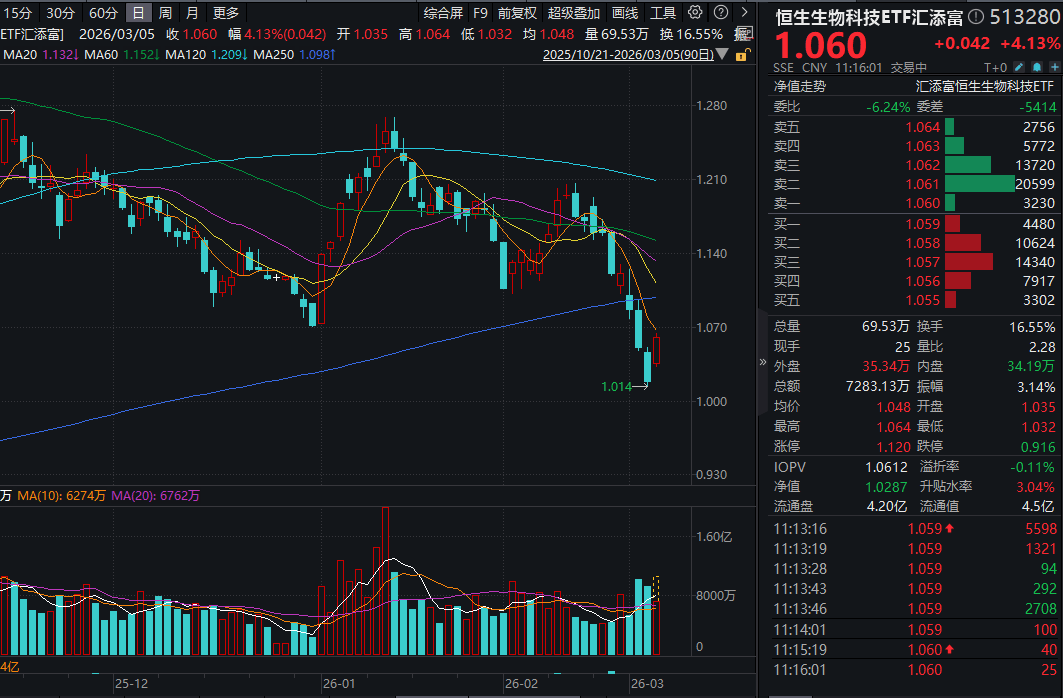Switch to 周 weekly chart tab
Screen dimensions: 1063x698
165,13
